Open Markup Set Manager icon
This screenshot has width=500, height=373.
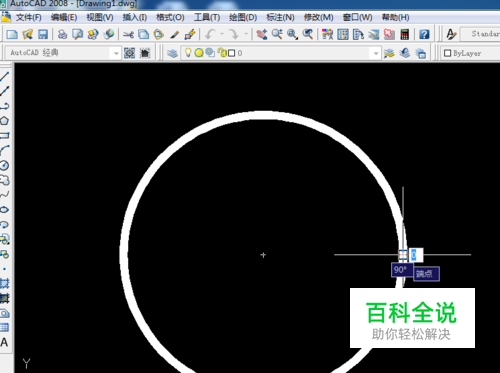coord(389,34)
